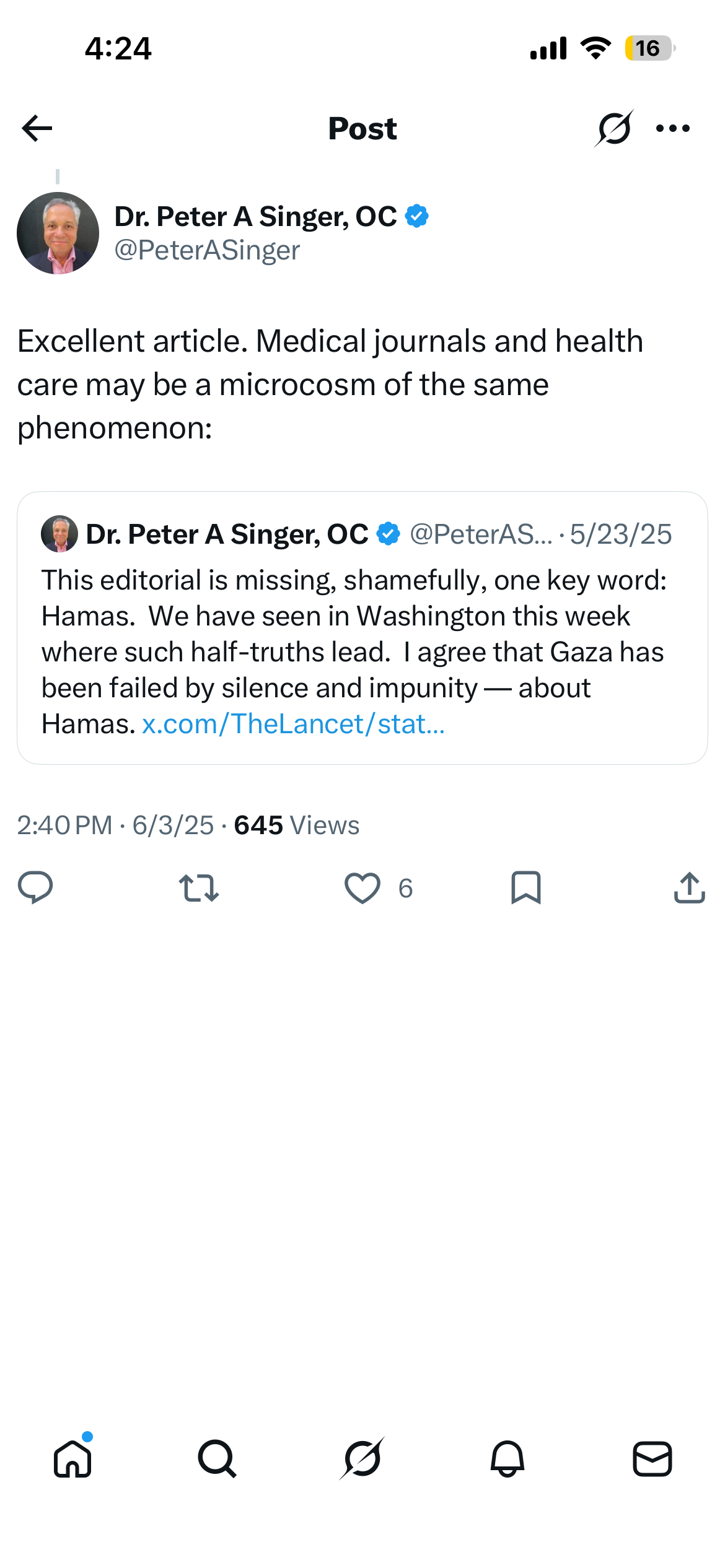Like the post with heart icon
Screen dimensions: 725x1568
pos(362,888)
